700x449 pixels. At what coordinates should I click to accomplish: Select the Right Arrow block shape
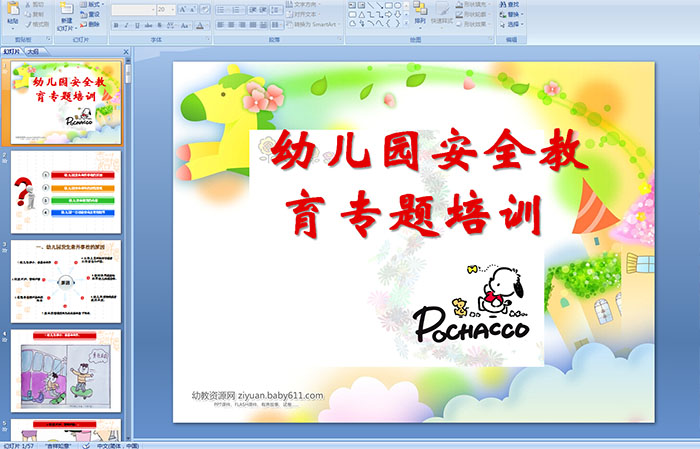click(388, 15)
